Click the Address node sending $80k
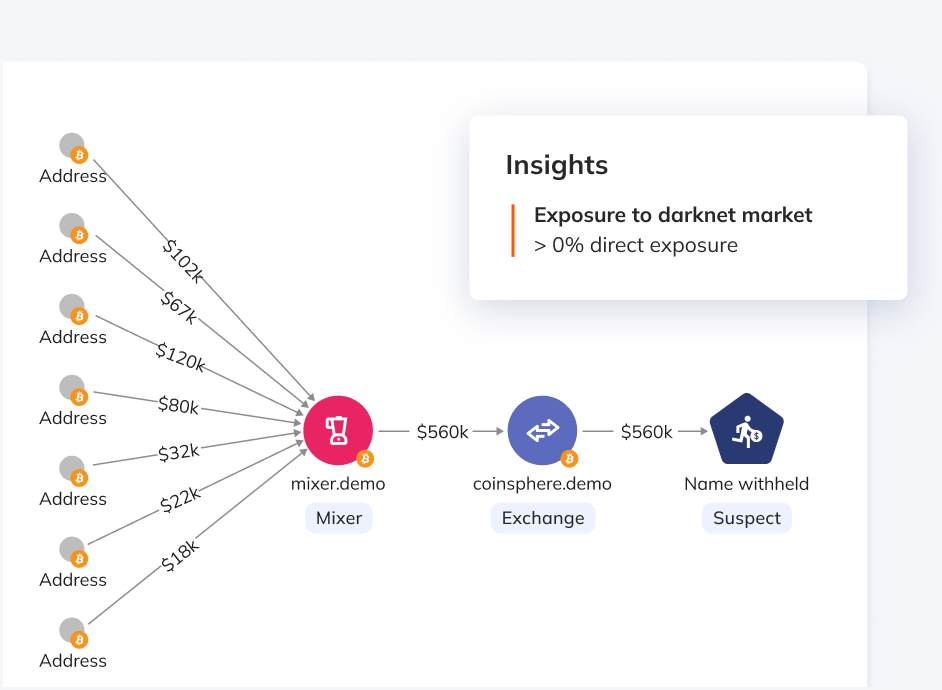Viewport: 942px width, 690px height. [x=72, y=389]
